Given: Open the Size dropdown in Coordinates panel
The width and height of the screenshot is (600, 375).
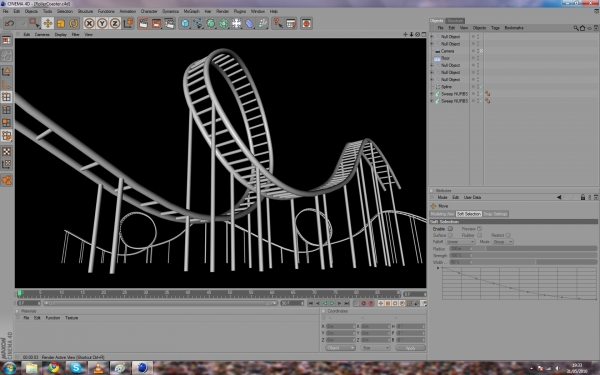Looking at the screenshot, I should 375,348.
